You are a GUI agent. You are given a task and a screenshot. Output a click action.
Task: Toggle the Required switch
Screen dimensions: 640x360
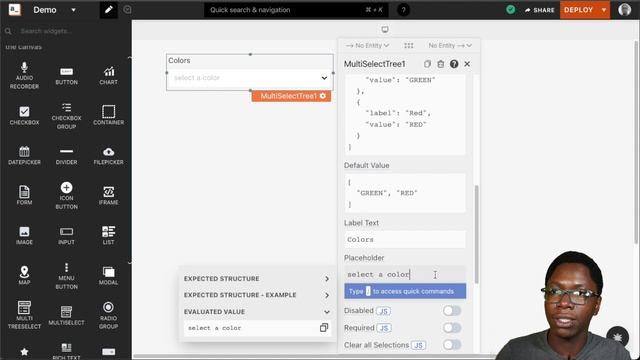pyautogui.click(x=452, y=328)
